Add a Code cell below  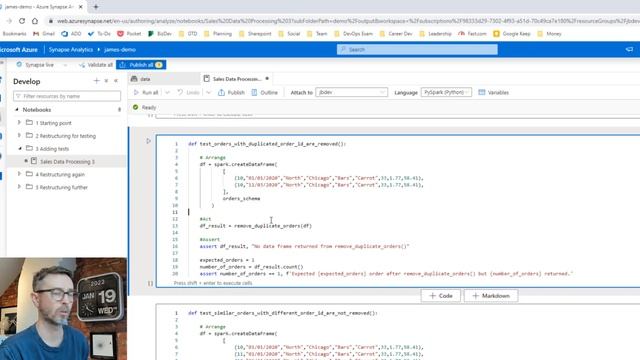point(441,296)
